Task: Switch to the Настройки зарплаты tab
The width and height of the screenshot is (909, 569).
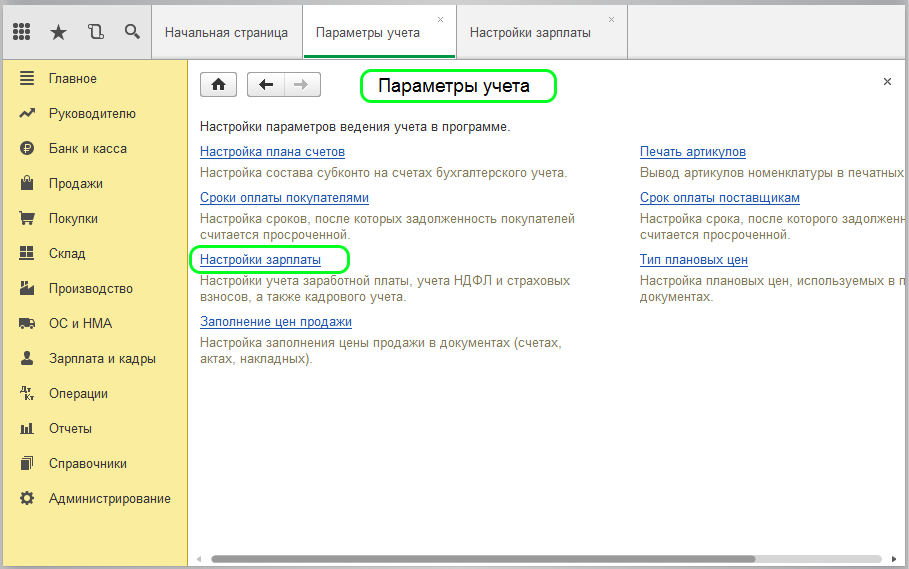Action: (x=530, y=32)
